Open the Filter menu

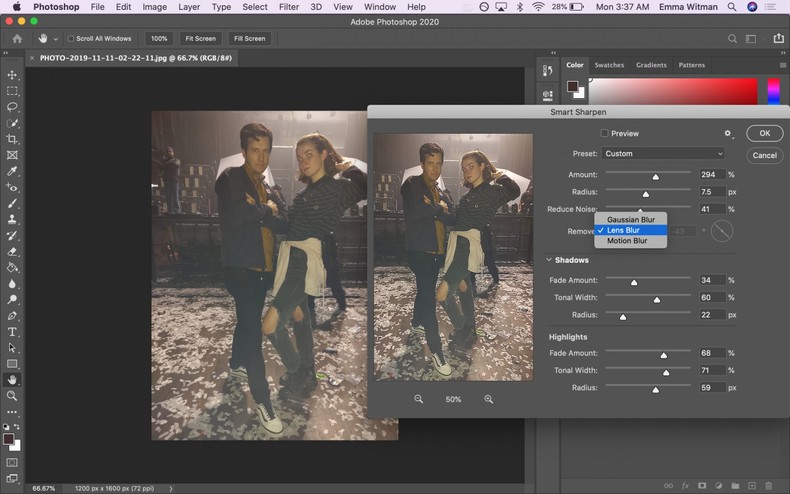[288, 7]
